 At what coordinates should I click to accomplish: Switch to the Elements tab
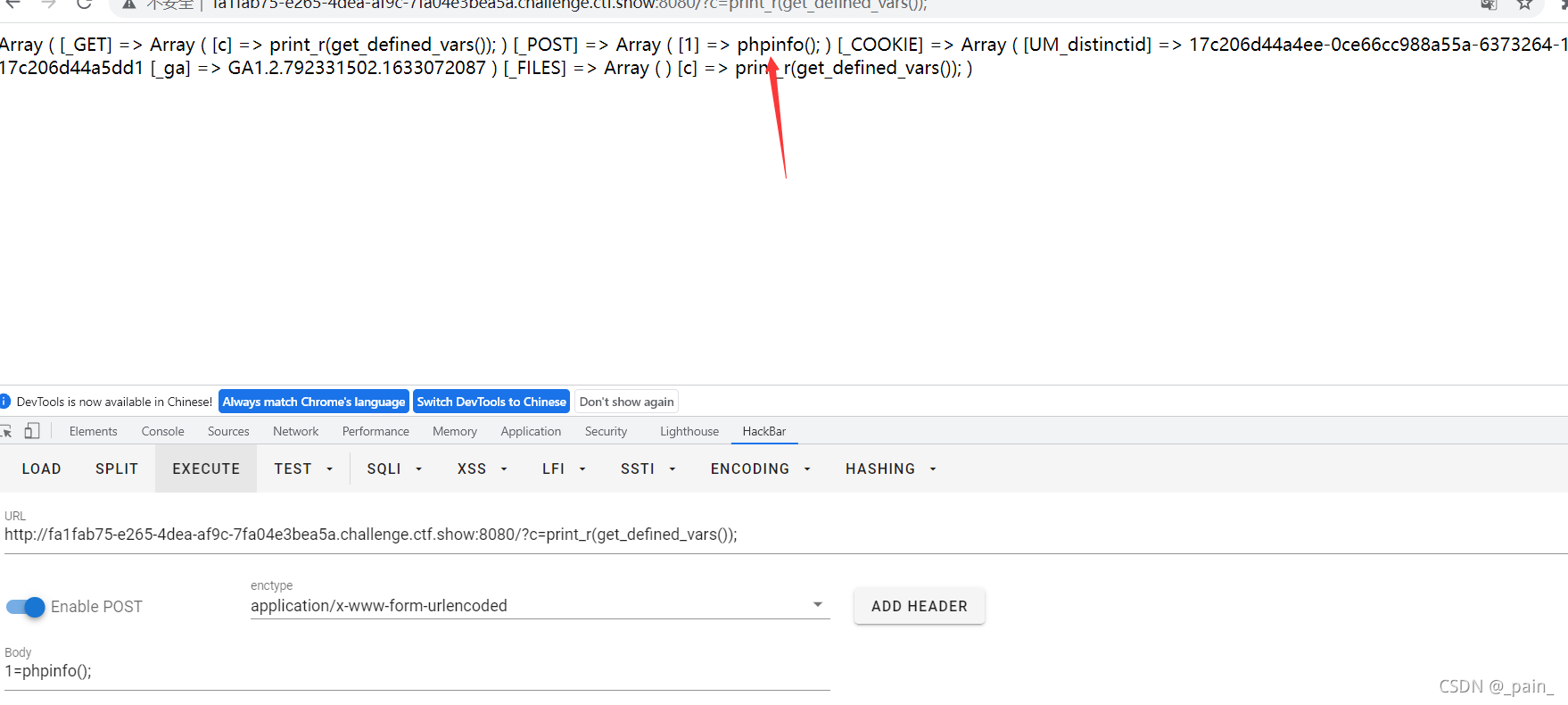[x=93, y=431]
